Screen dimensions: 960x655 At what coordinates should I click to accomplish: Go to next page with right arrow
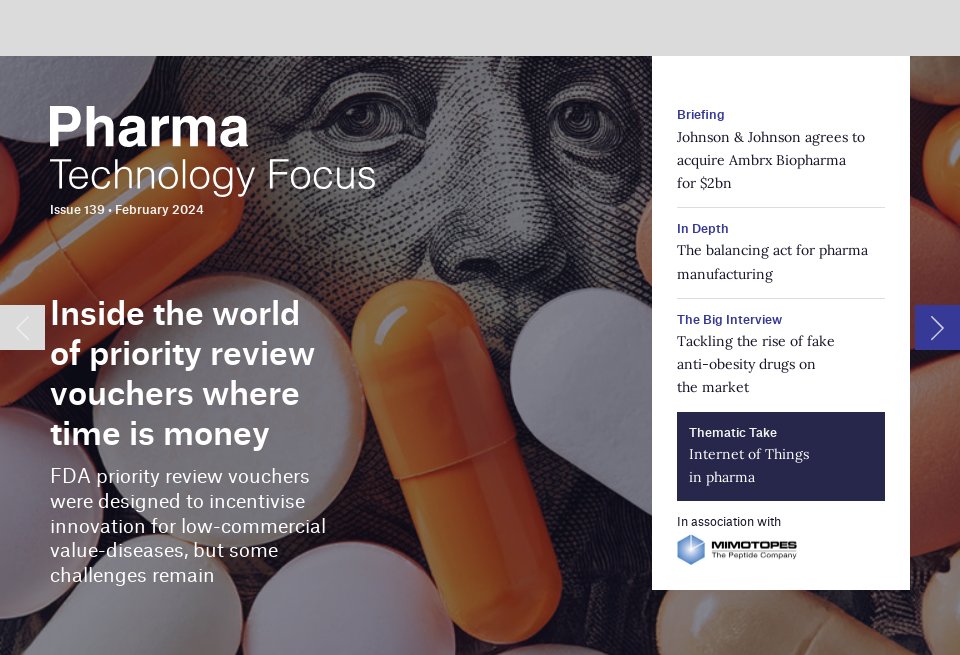point(937,328)
